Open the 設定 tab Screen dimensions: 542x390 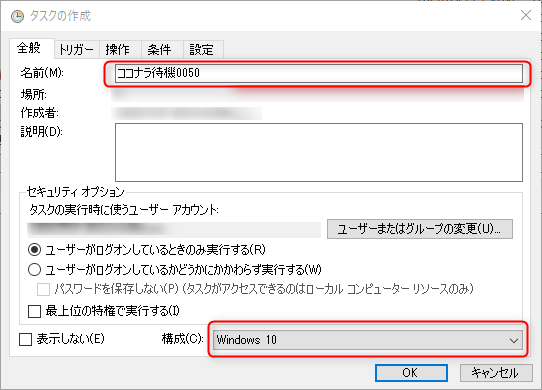pyautogui.click(x=203, y=49)
